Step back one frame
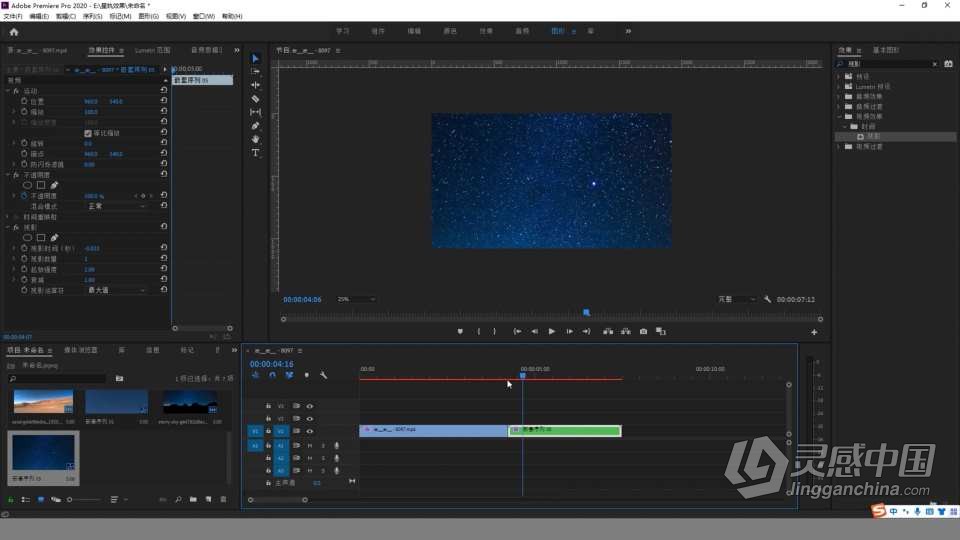 tap(534, 331)
